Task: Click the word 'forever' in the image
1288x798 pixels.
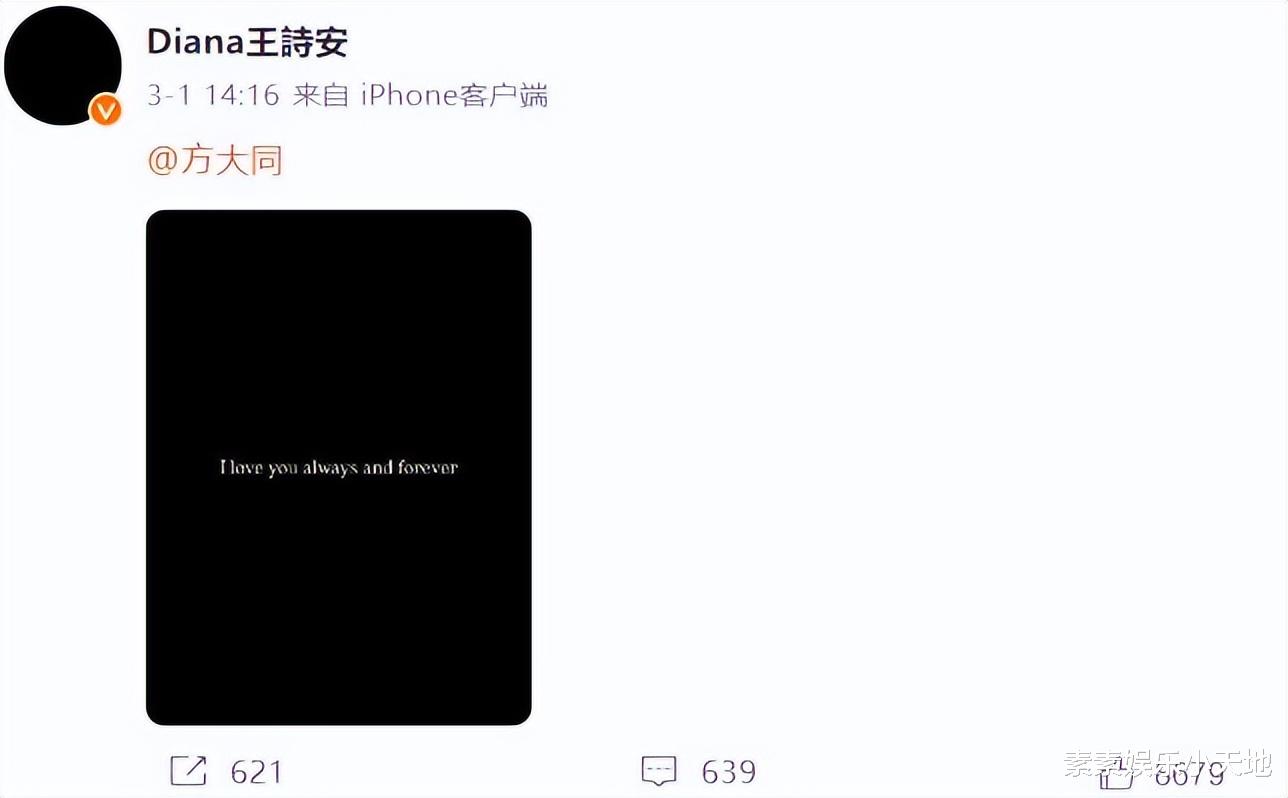Action: click(x=428, y=467)
